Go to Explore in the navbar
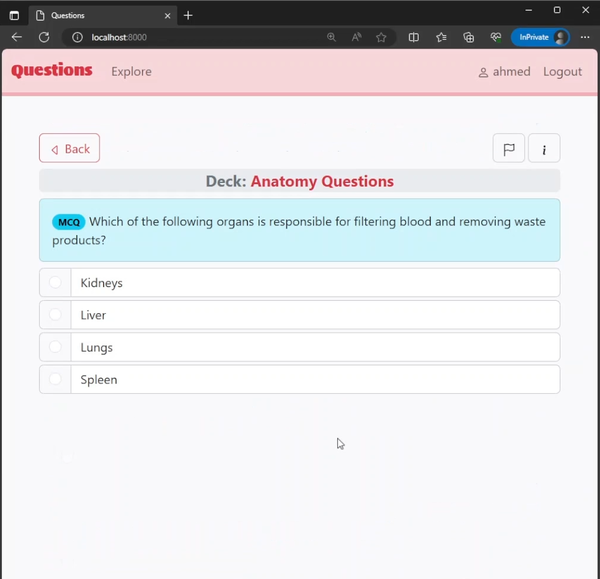600x579 pixels. [131, 72]
